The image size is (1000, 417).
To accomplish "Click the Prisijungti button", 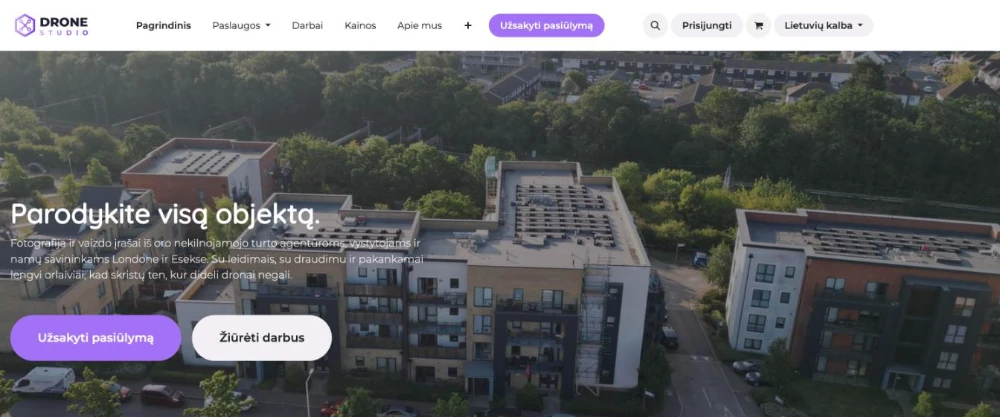I will (x=707, y=26).
